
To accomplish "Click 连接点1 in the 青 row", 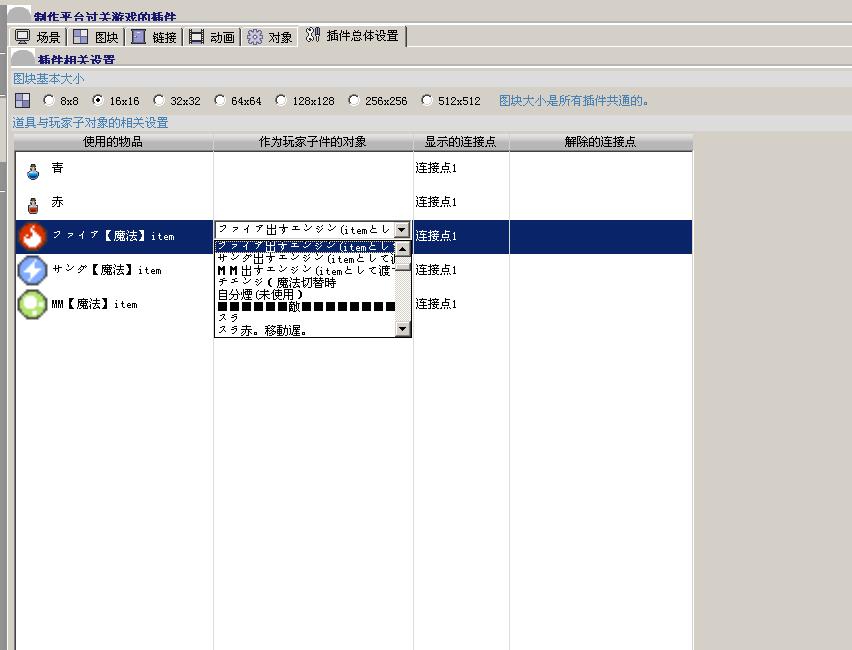I will tap(436, 168).
